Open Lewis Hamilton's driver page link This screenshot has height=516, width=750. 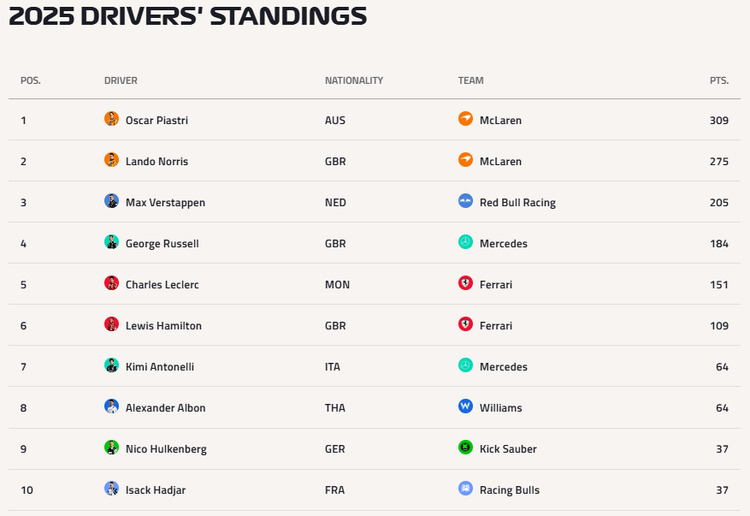[164, 326]
